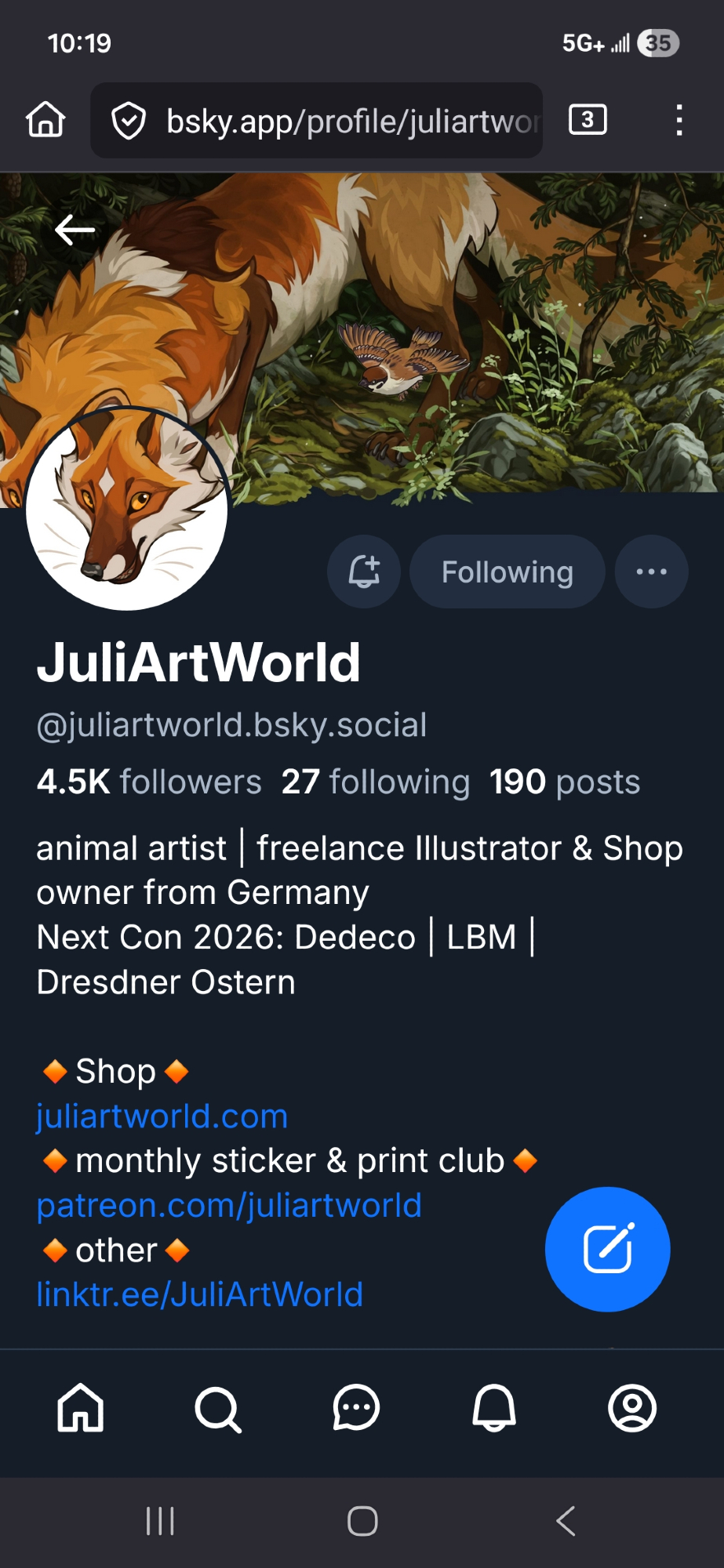Open the profile more options ellipsis button
Viewport: 724px width, 1568px height.
click(x=652, y=572)
